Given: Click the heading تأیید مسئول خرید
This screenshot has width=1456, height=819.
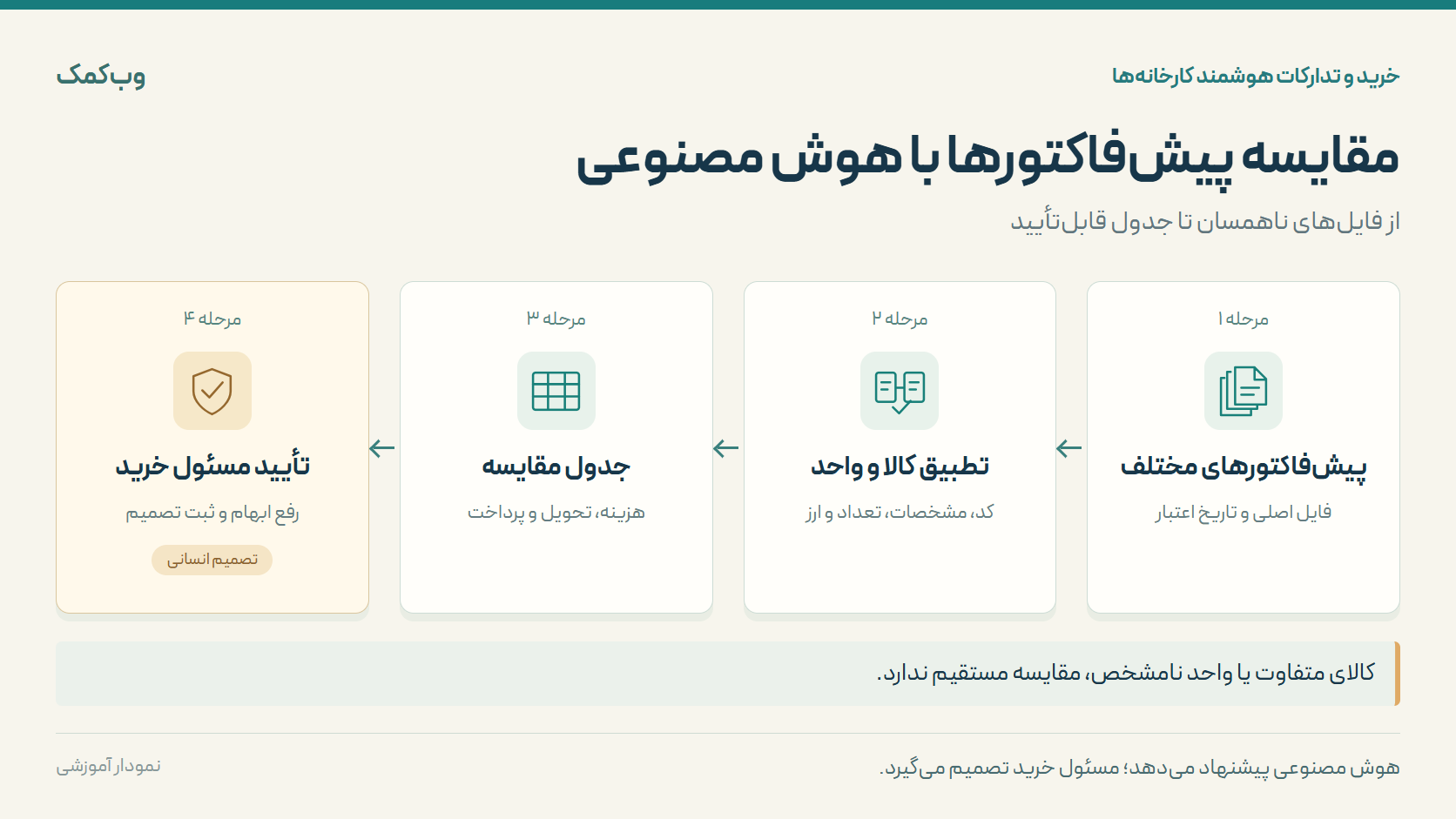Looking at the screenshot, I should 212,467.
